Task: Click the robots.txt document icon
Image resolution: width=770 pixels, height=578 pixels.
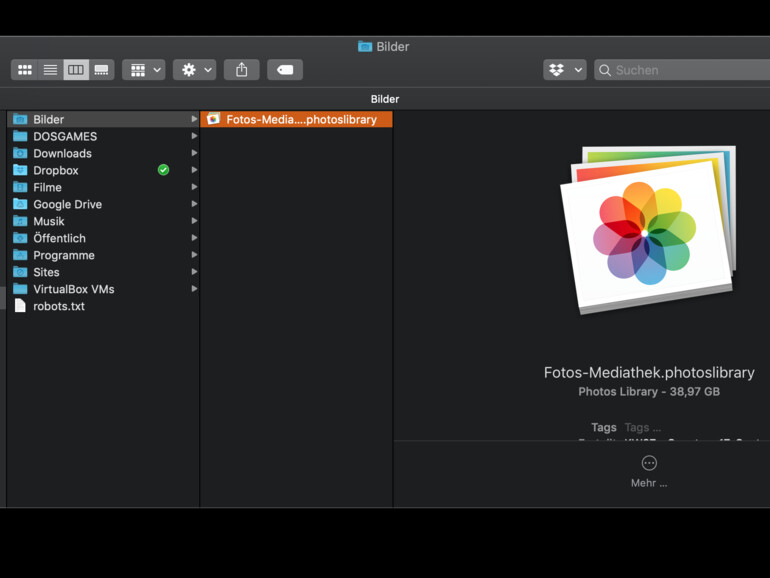Action: 20,305
